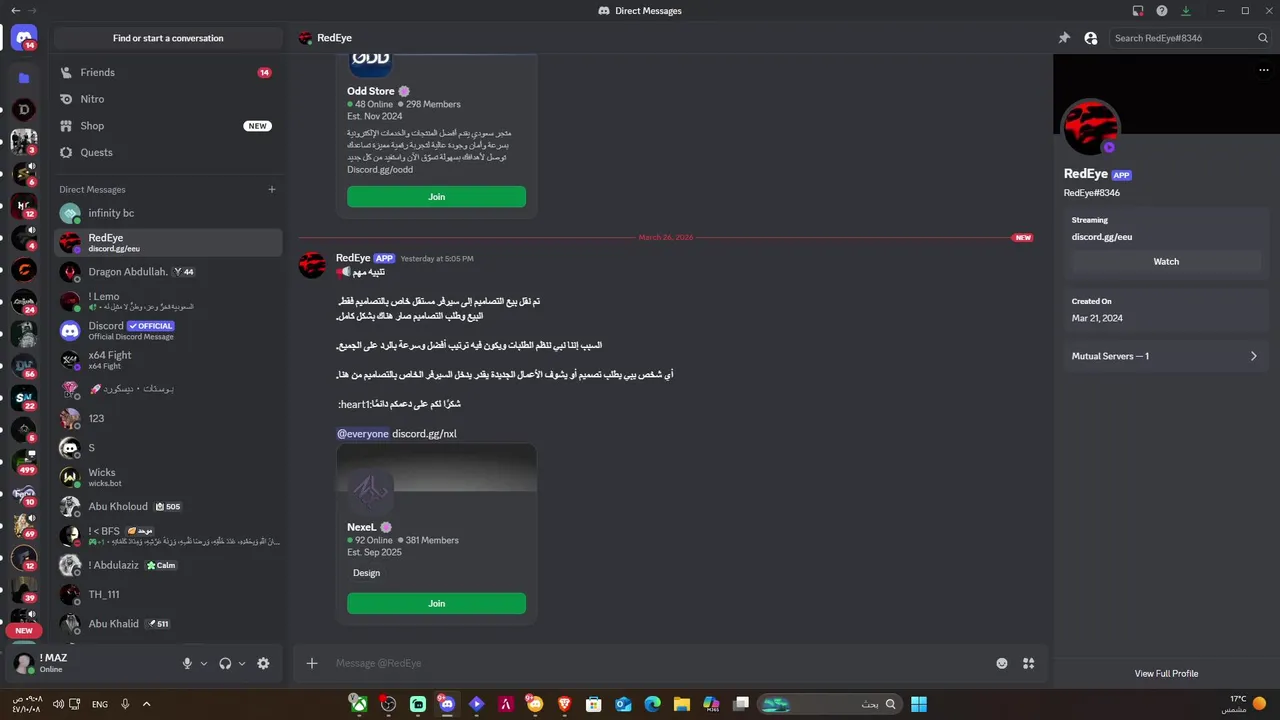
Task: Click the Watch stream button
Action: [1166, 261]
